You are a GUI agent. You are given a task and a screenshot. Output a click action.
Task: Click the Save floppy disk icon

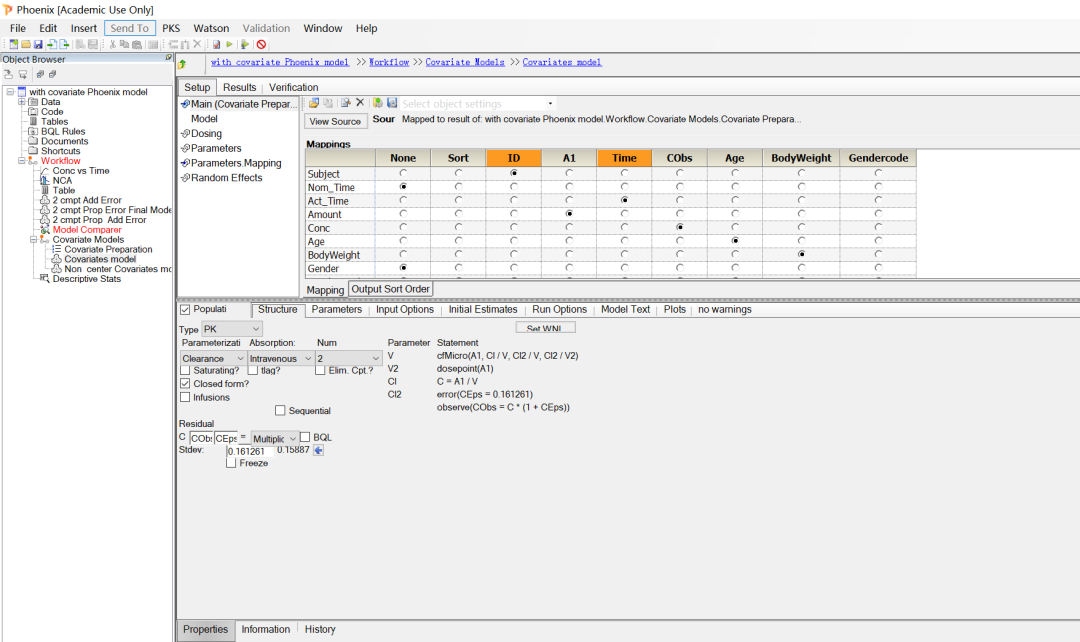[38, 44]
